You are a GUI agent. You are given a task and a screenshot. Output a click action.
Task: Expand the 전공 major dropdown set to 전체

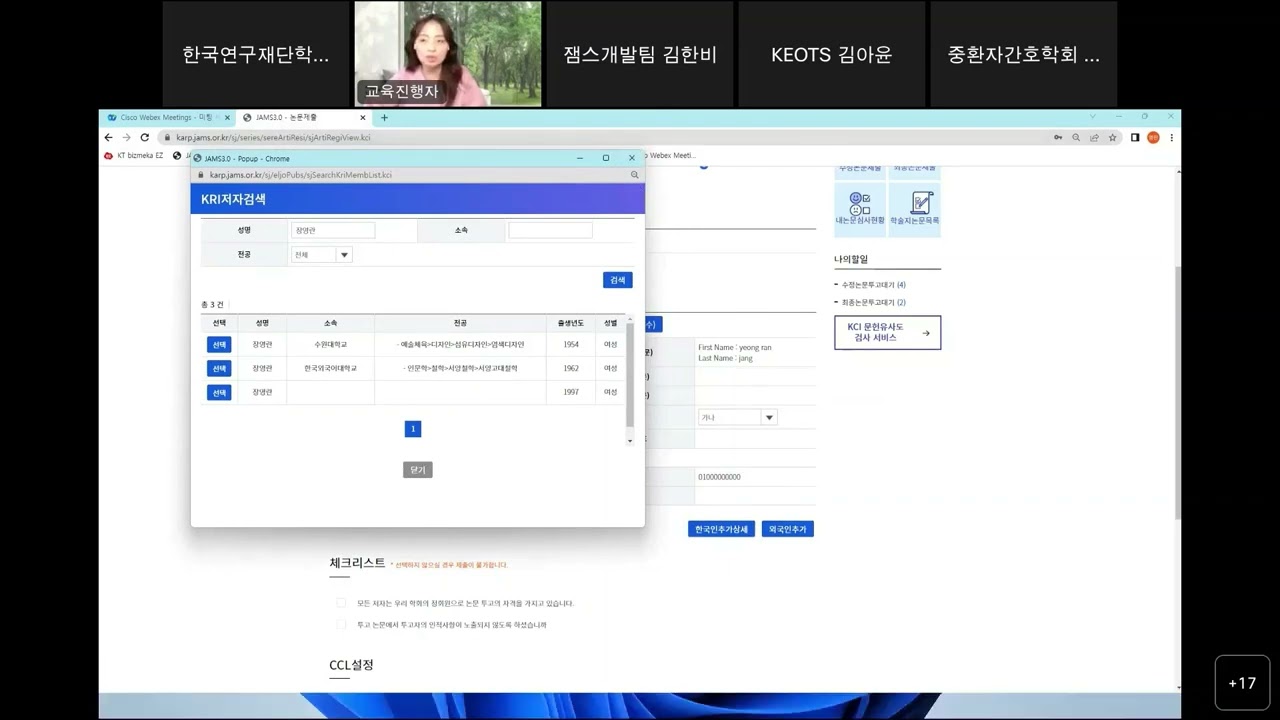[x=344, y=255]
